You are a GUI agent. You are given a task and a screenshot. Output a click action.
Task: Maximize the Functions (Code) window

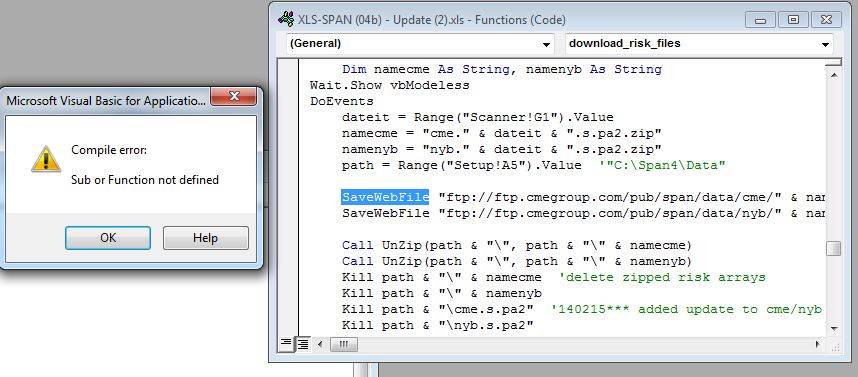tap(793, 20)
